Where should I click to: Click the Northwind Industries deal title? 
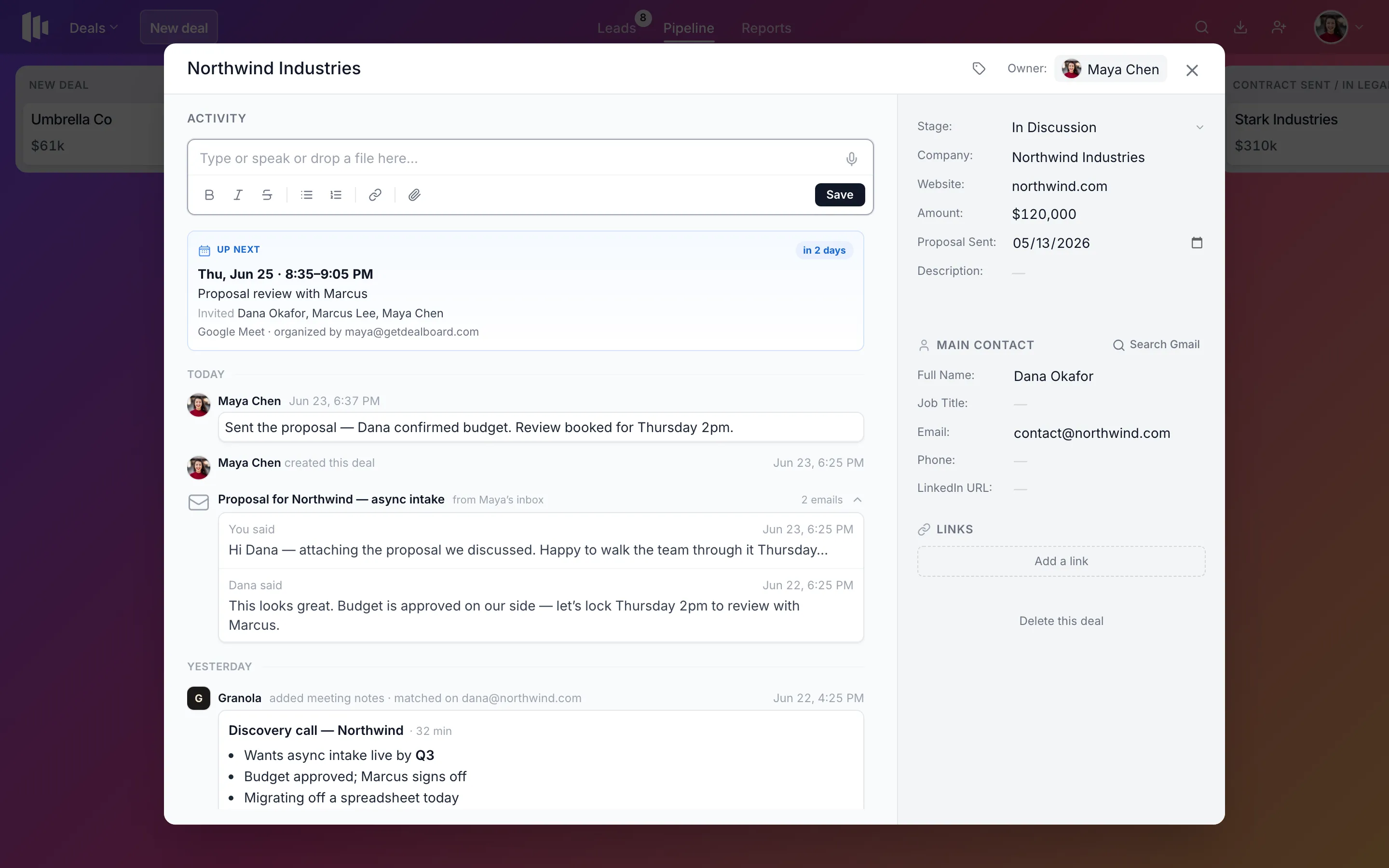[x=274, y=68]
